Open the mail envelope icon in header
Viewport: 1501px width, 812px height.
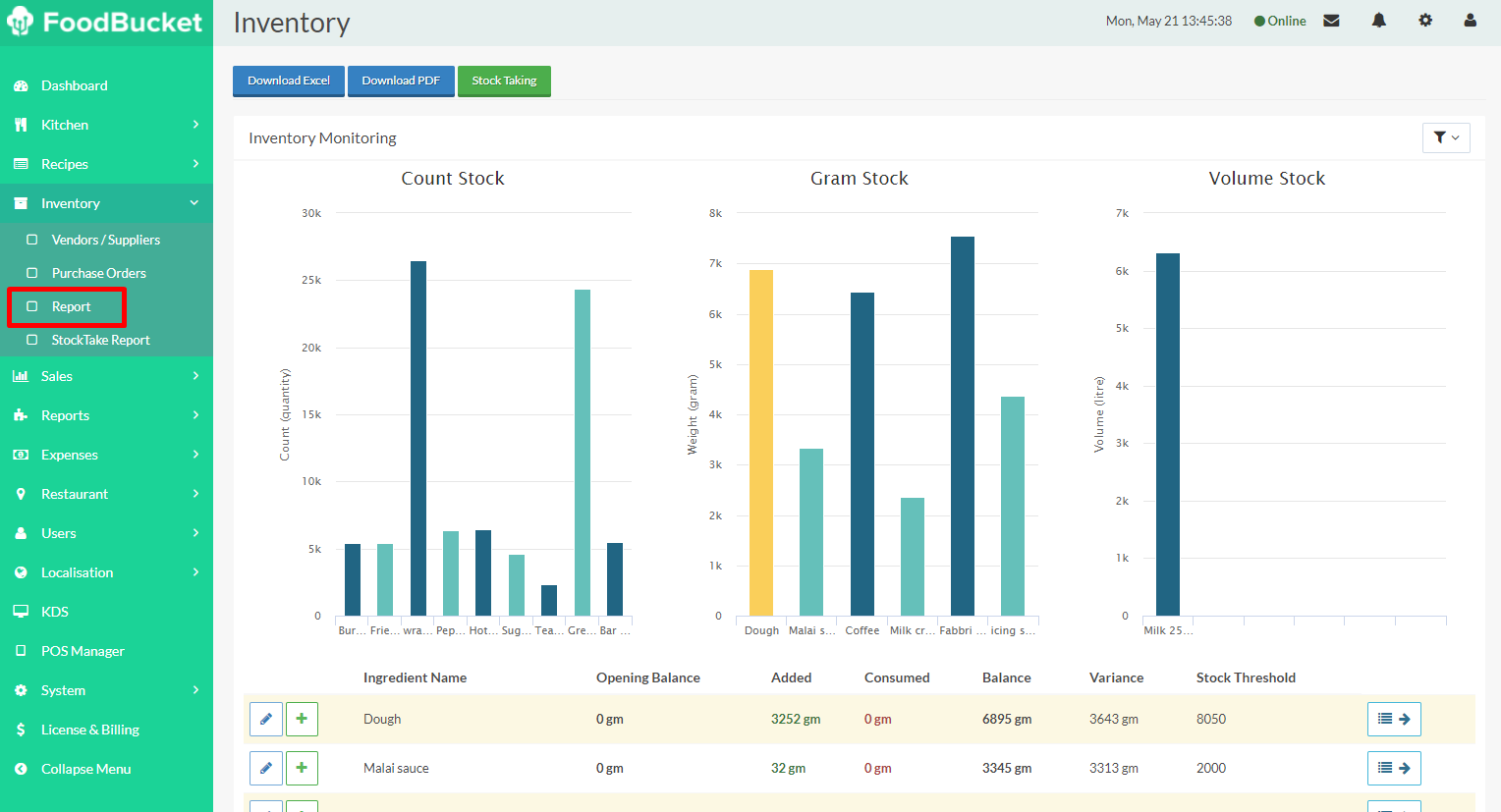(1331, 21)
